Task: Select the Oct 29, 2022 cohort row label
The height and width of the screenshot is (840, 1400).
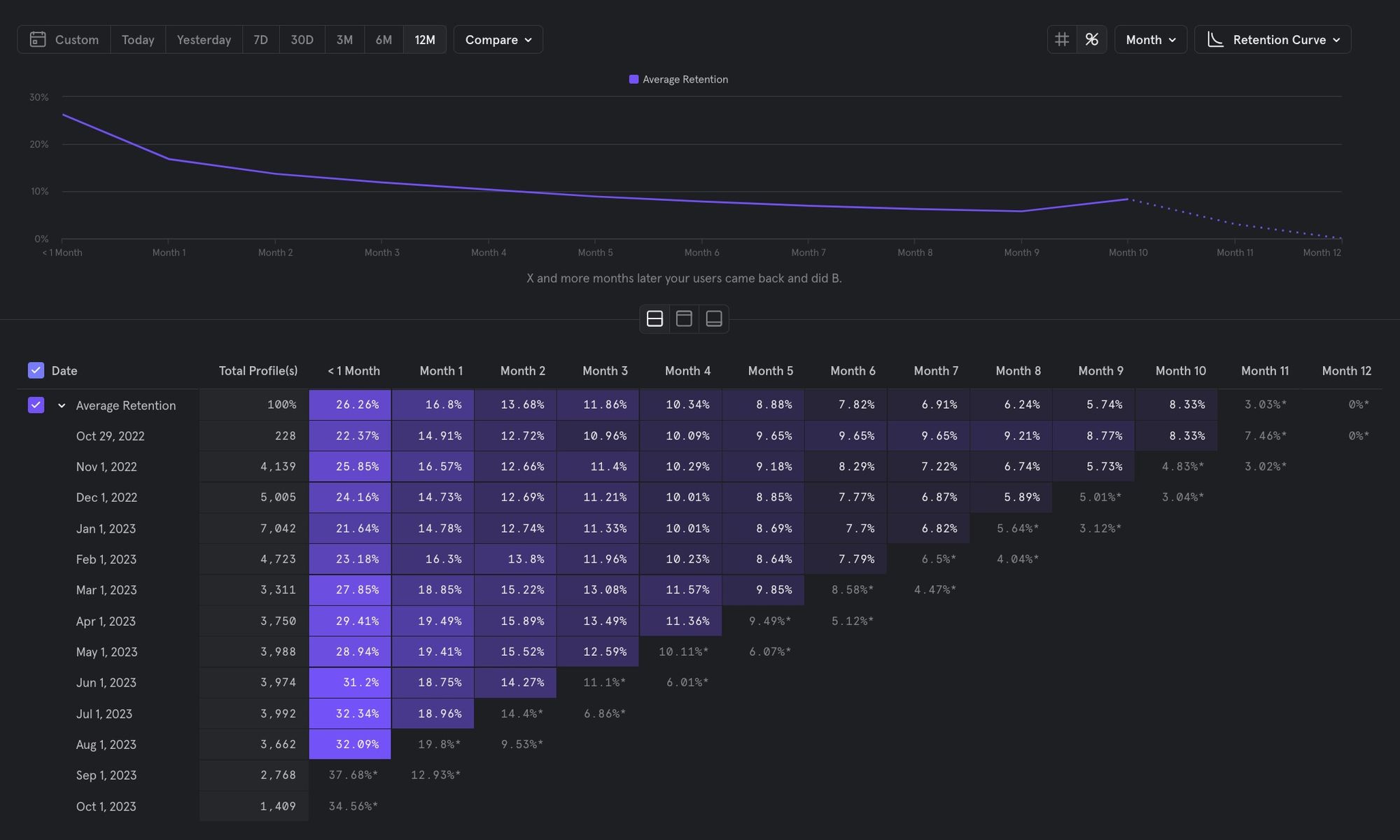Action: [x=110, y=435]
